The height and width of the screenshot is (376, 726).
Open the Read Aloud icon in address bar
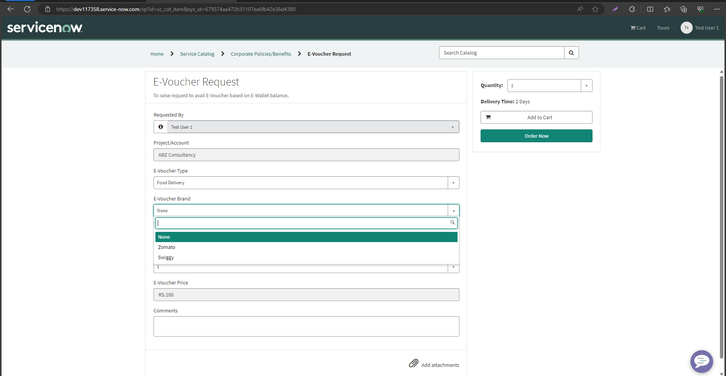pos(580,9)
